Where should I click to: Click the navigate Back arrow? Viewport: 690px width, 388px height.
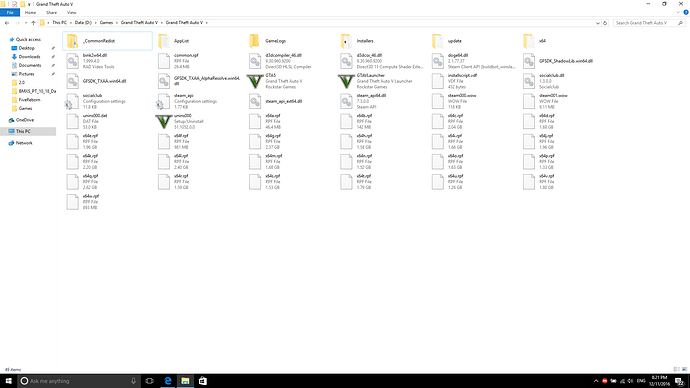coord(7,23)
